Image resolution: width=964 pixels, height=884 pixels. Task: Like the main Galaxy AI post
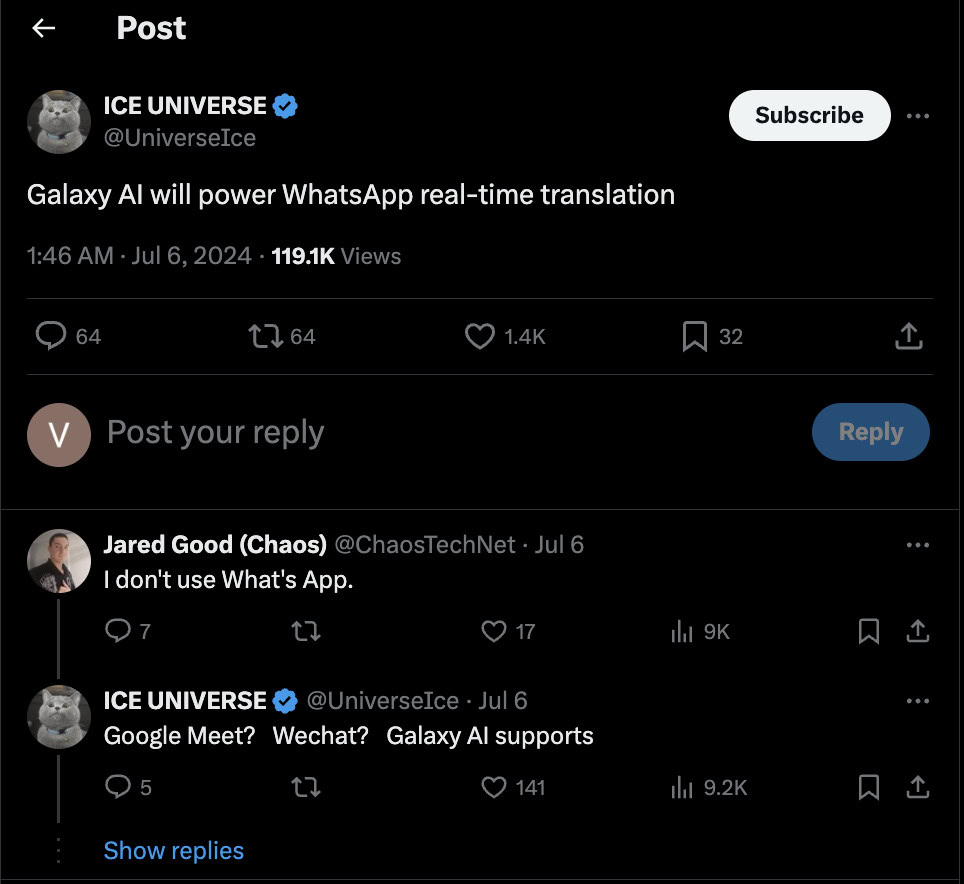pyautogui.click(x=480, y=337)
